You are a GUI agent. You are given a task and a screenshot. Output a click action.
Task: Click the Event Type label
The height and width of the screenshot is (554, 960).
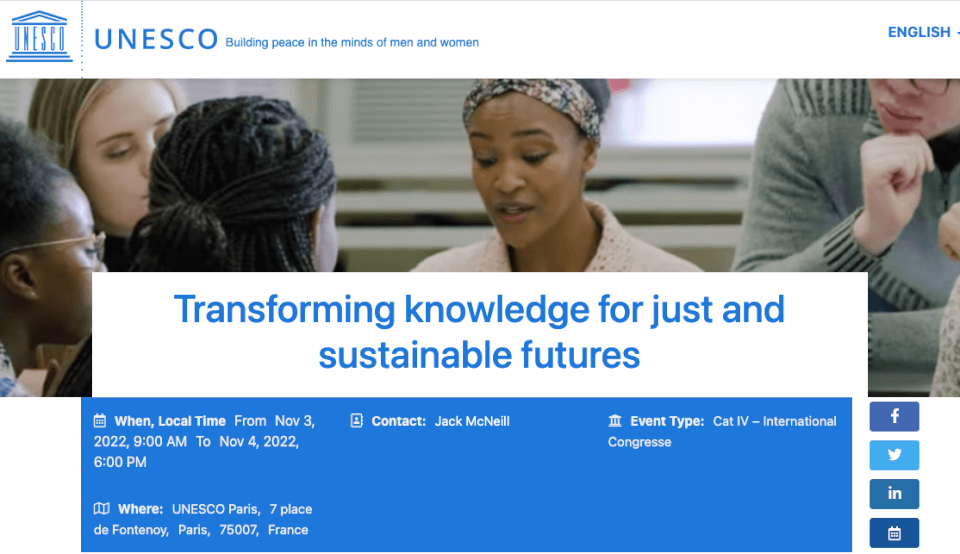pos(667,421)
